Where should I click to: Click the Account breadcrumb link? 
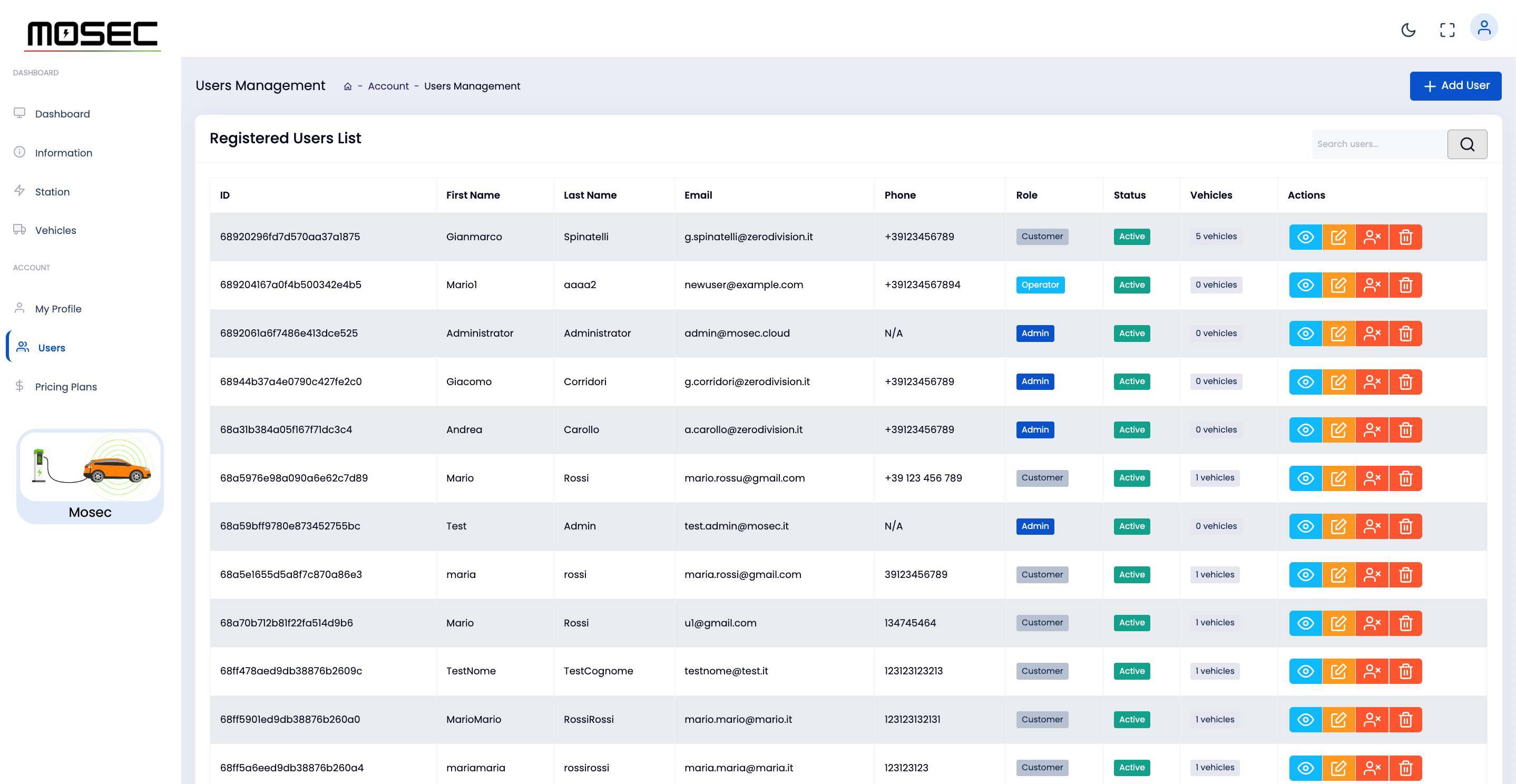click(x=388, y=86)
